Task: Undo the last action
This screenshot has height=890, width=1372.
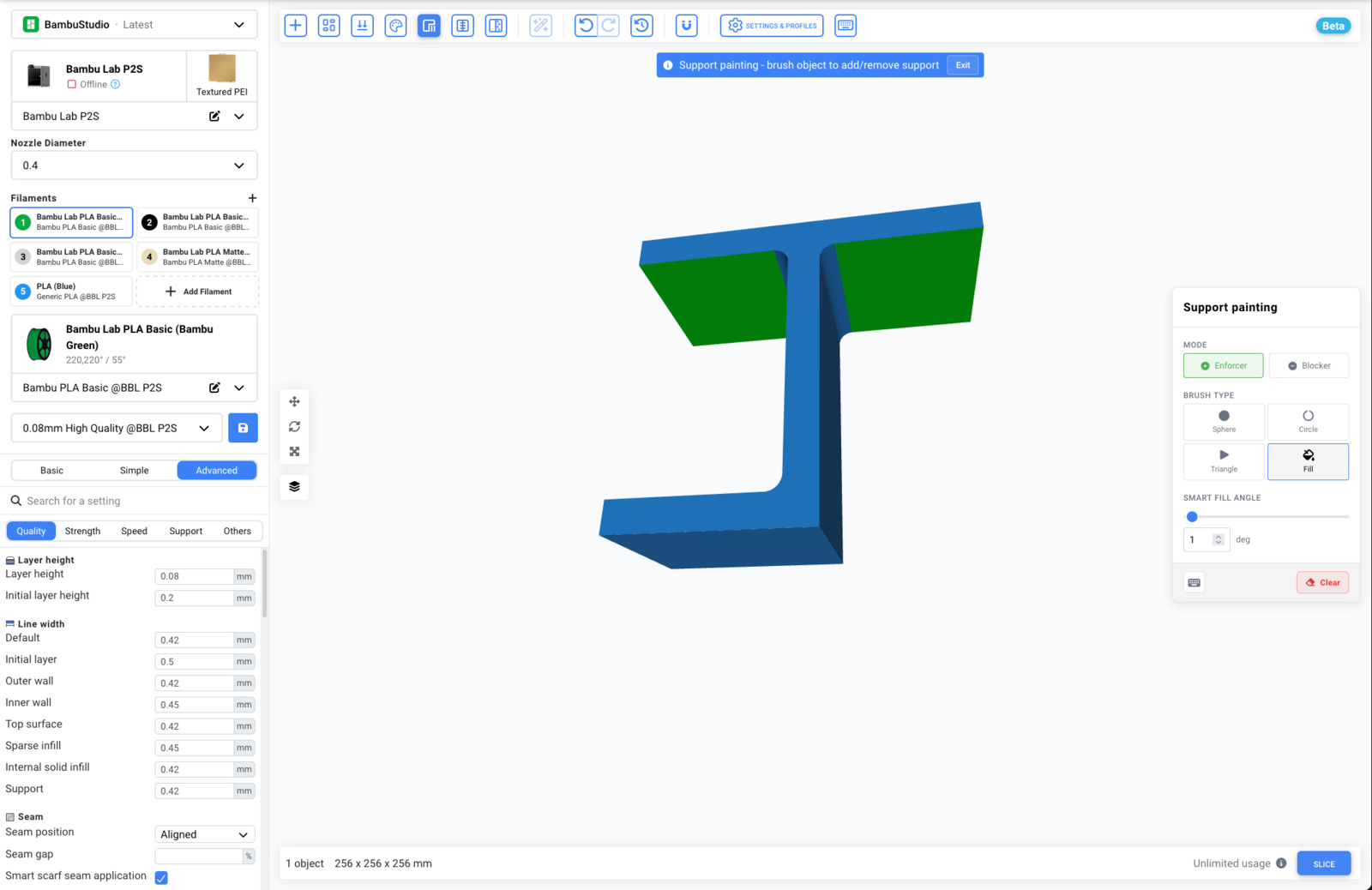Action: coord(586,26)
